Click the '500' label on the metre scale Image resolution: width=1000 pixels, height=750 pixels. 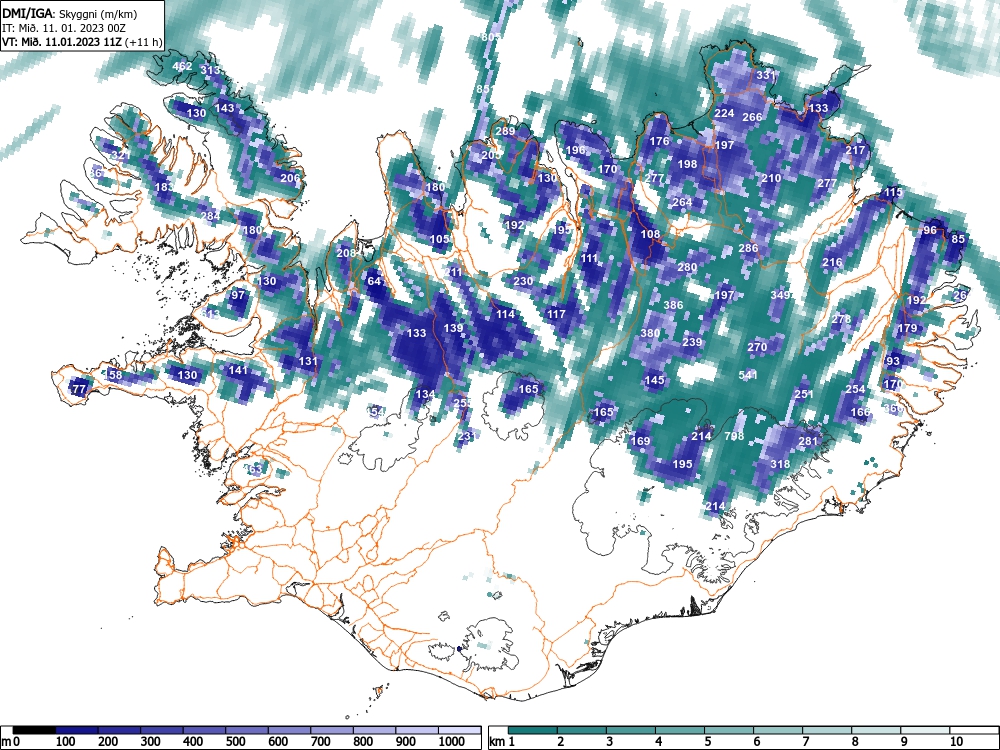point(235,742)
